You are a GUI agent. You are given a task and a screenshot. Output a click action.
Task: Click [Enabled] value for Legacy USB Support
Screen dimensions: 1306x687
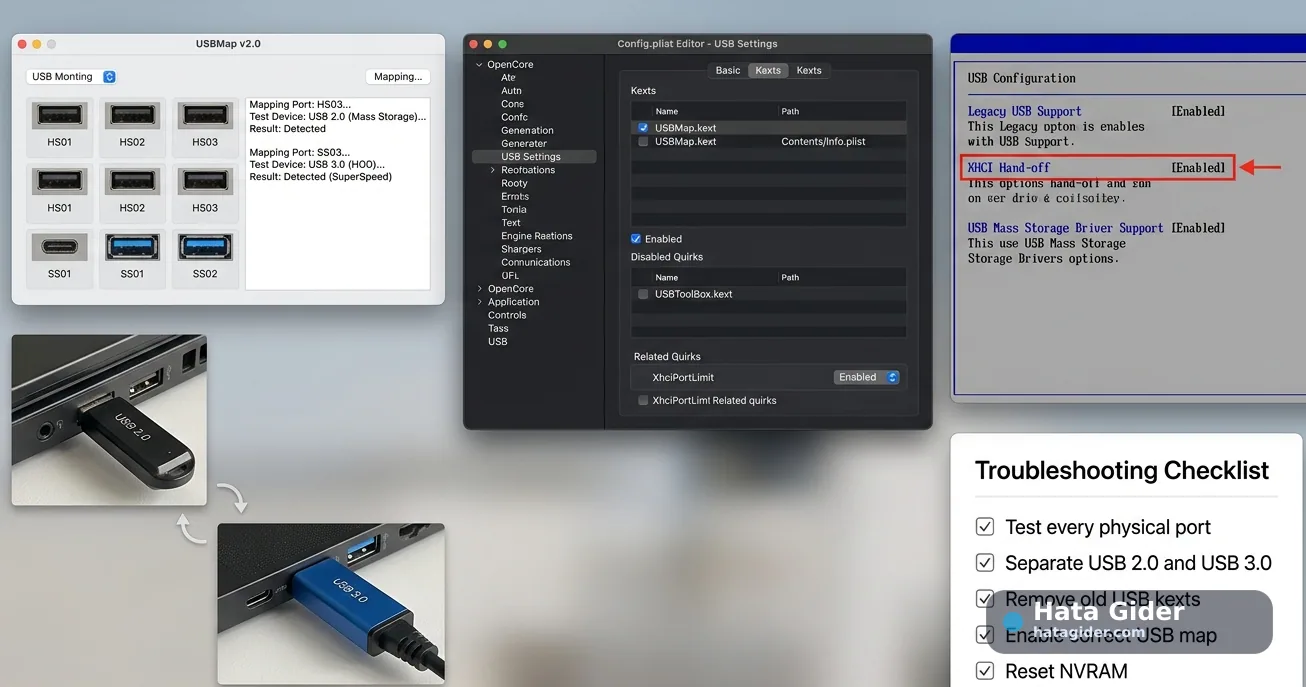coord(1198,112)
